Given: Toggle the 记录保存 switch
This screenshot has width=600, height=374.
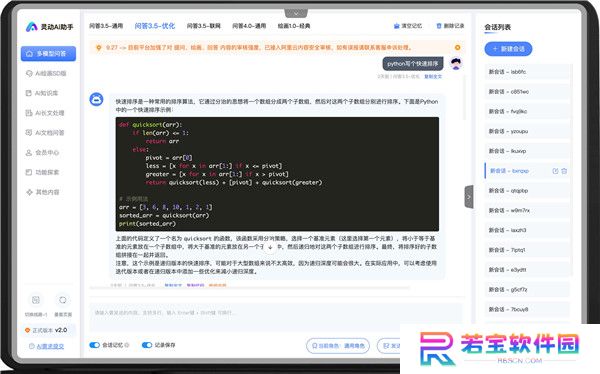Looking at the screenshot, I should pos(147,345).
